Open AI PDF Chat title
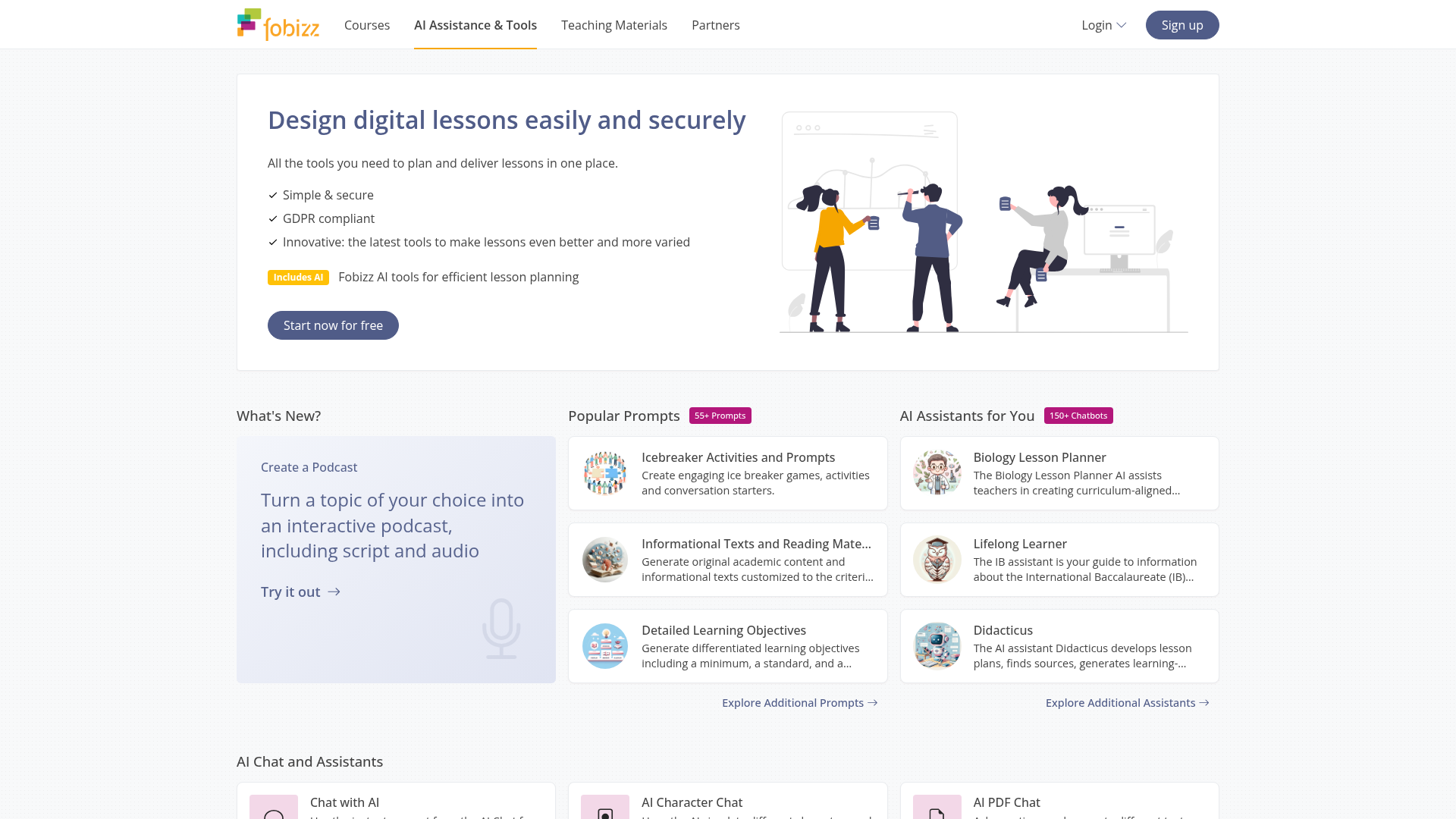 [1006, 802]
